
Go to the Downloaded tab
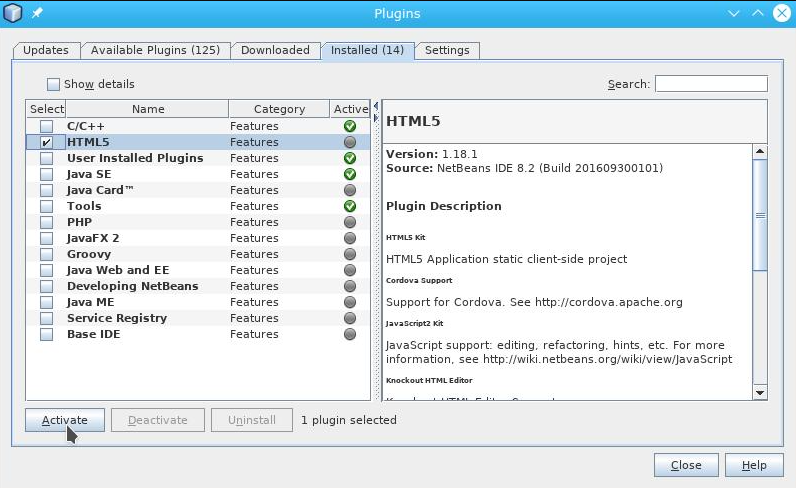click(275, 50)
